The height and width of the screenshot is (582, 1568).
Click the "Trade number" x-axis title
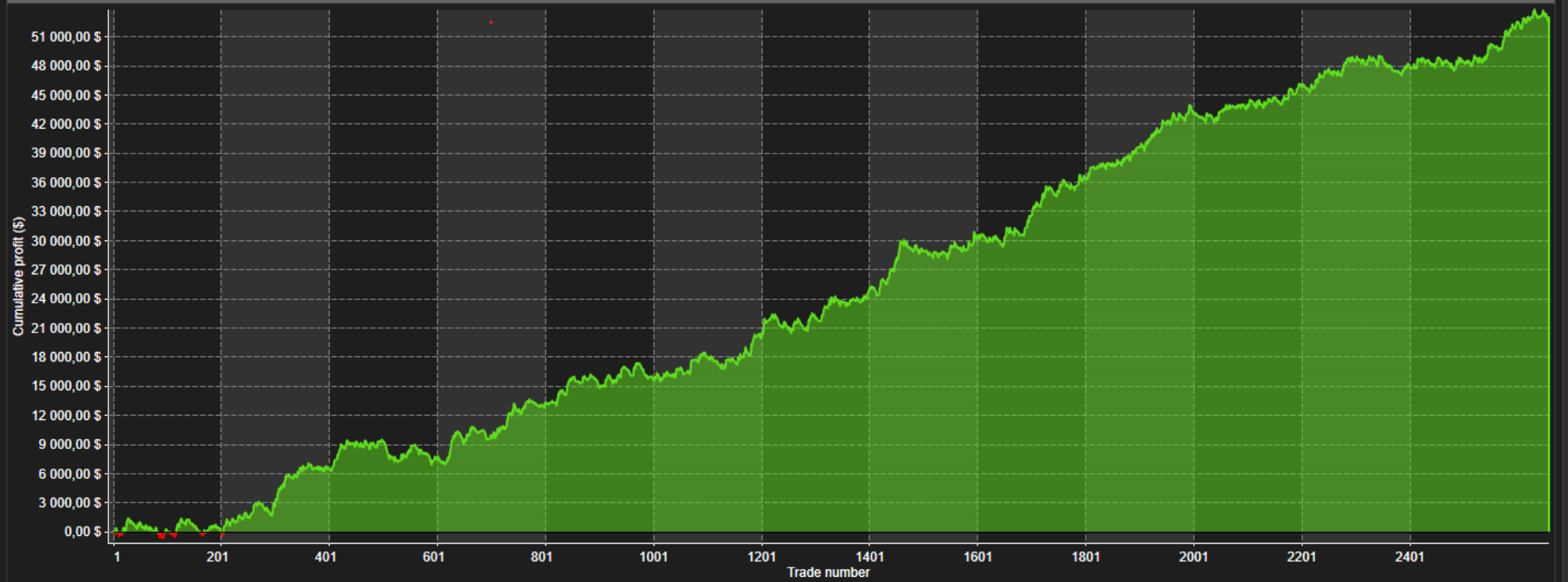(x=827, y=573)
